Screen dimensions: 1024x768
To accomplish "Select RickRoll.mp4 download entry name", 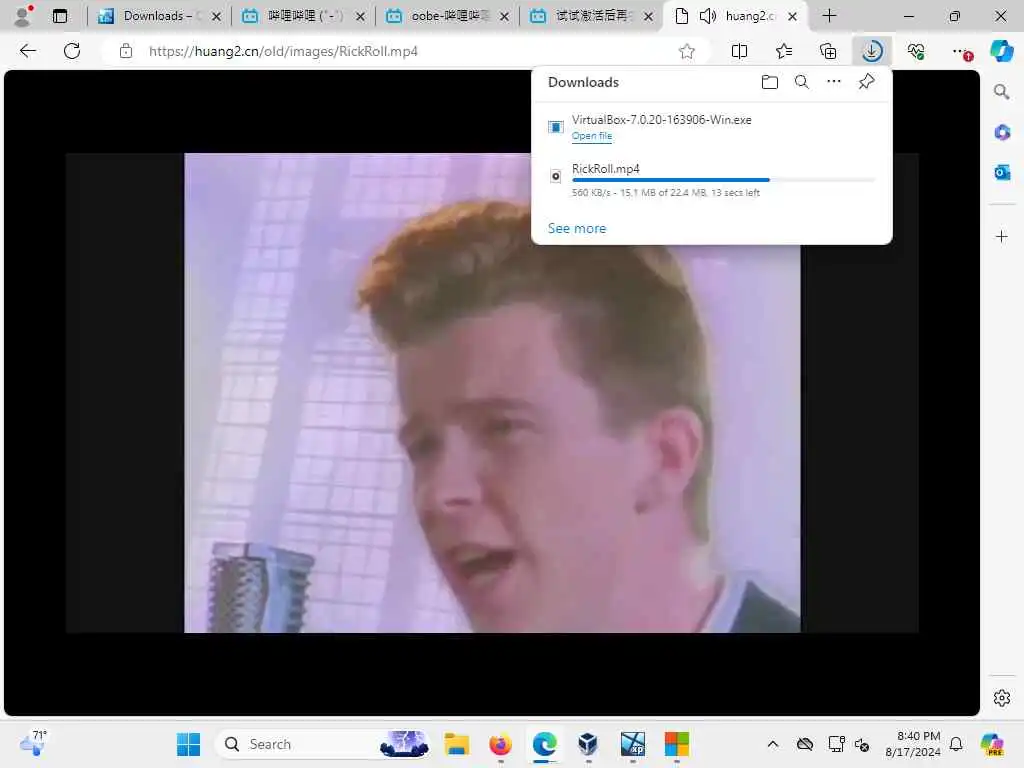I will (x=605, y=168).
